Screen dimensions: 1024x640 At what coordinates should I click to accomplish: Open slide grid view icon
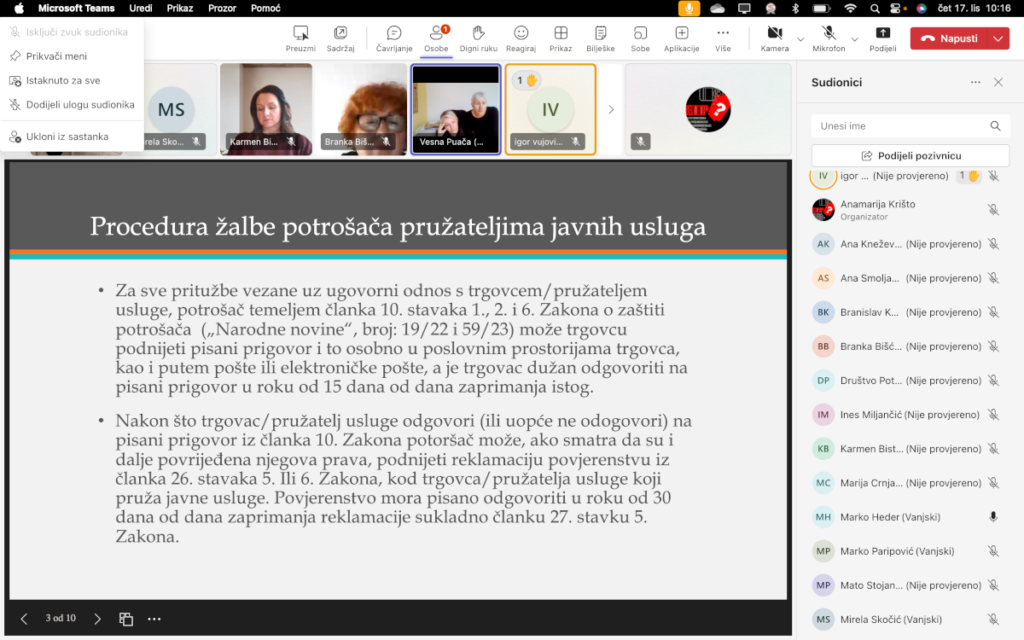[x=126, y=619]
